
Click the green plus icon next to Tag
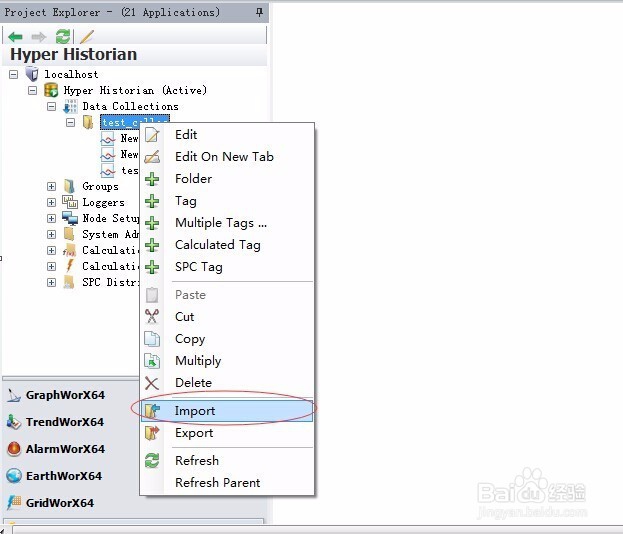point(152,201)
